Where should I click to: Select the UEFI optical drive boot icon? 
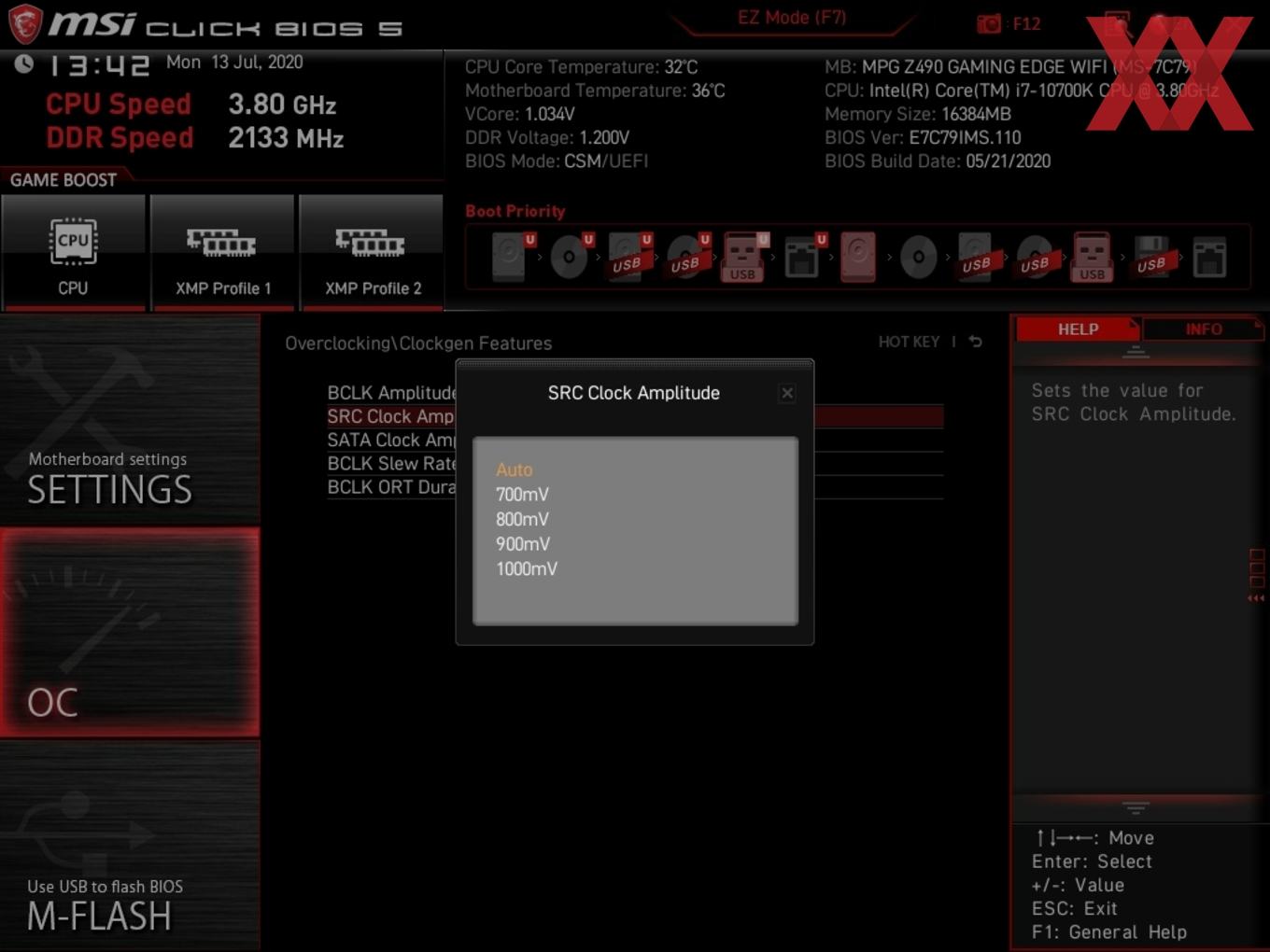coord(570,257)
